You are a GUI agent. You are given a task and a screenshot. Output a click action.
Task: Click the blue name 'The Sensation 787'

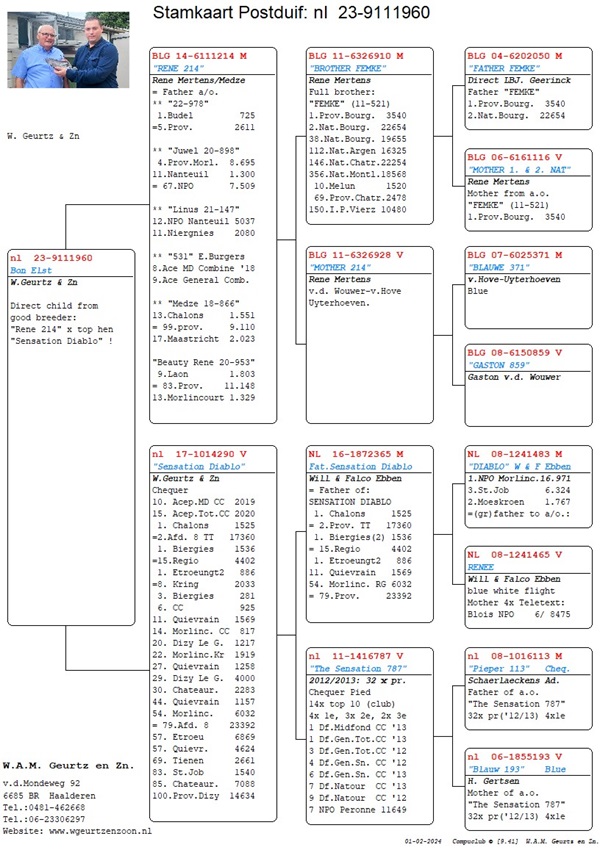[357, 668]
